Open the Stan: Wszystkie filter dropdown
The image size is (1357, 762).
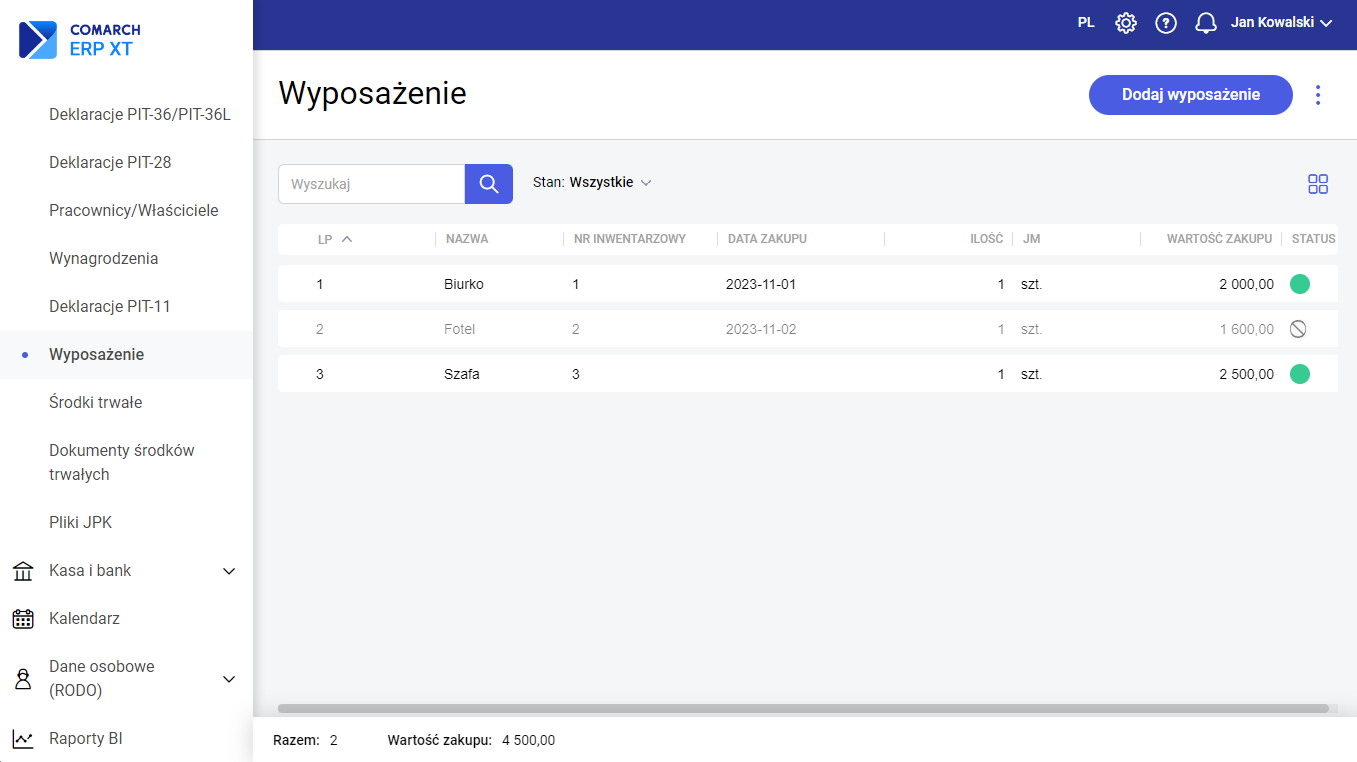click(592, 183)
